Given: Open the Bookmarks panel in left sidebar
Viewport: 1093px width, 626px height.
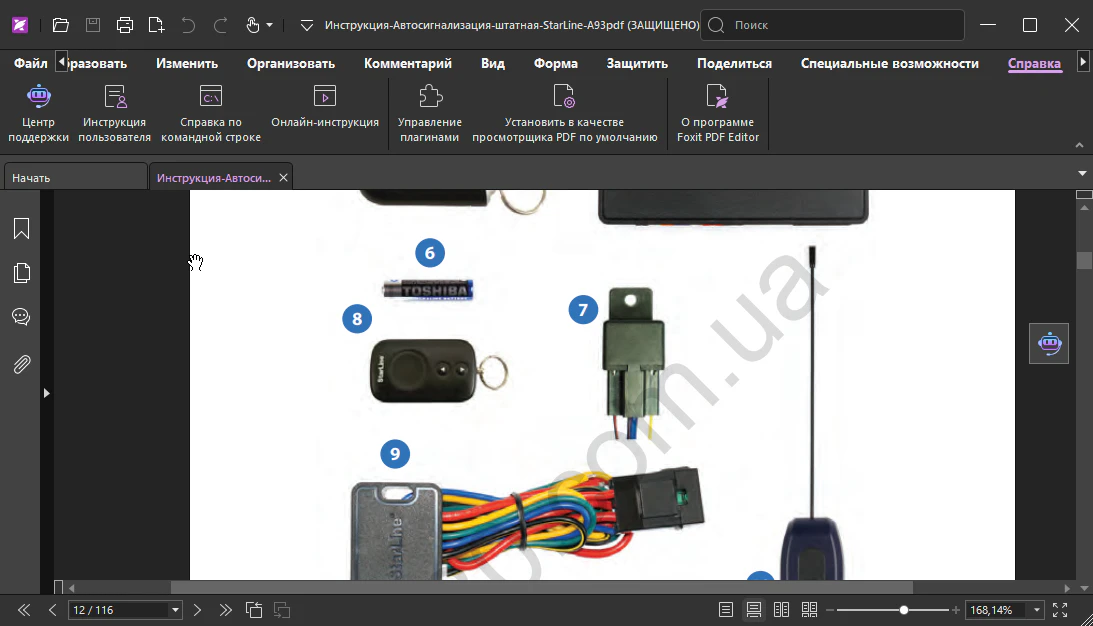Looking at the screenshot, I should [21, 229].
